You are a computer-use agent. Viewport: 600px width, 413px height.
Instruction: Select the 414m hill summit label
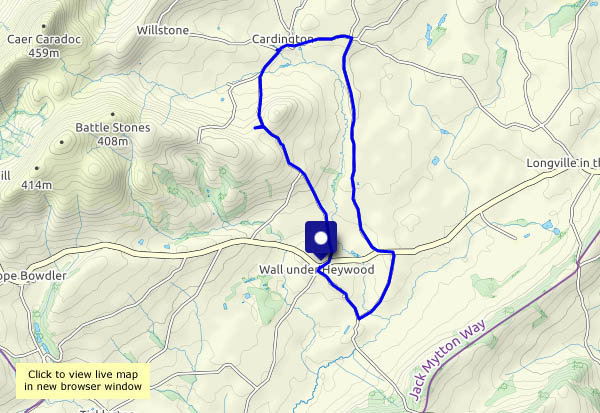(x=36, y=185)
